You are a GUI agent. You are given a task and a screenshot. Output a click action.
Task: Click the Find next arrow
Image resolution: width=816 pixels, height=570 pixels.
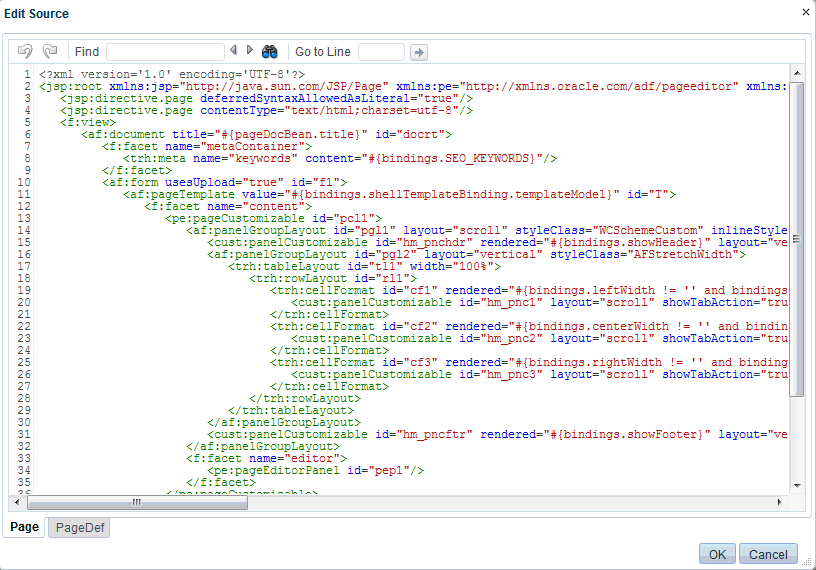(x=250, y=50)
